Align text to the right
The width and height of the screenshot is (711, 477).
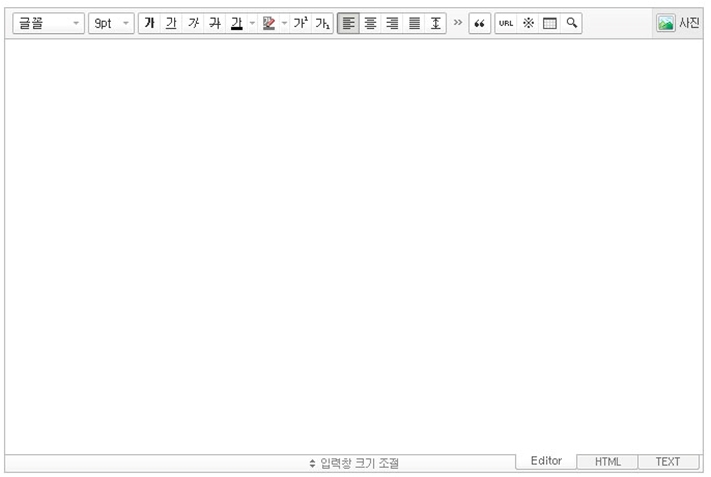pos(392,24)
